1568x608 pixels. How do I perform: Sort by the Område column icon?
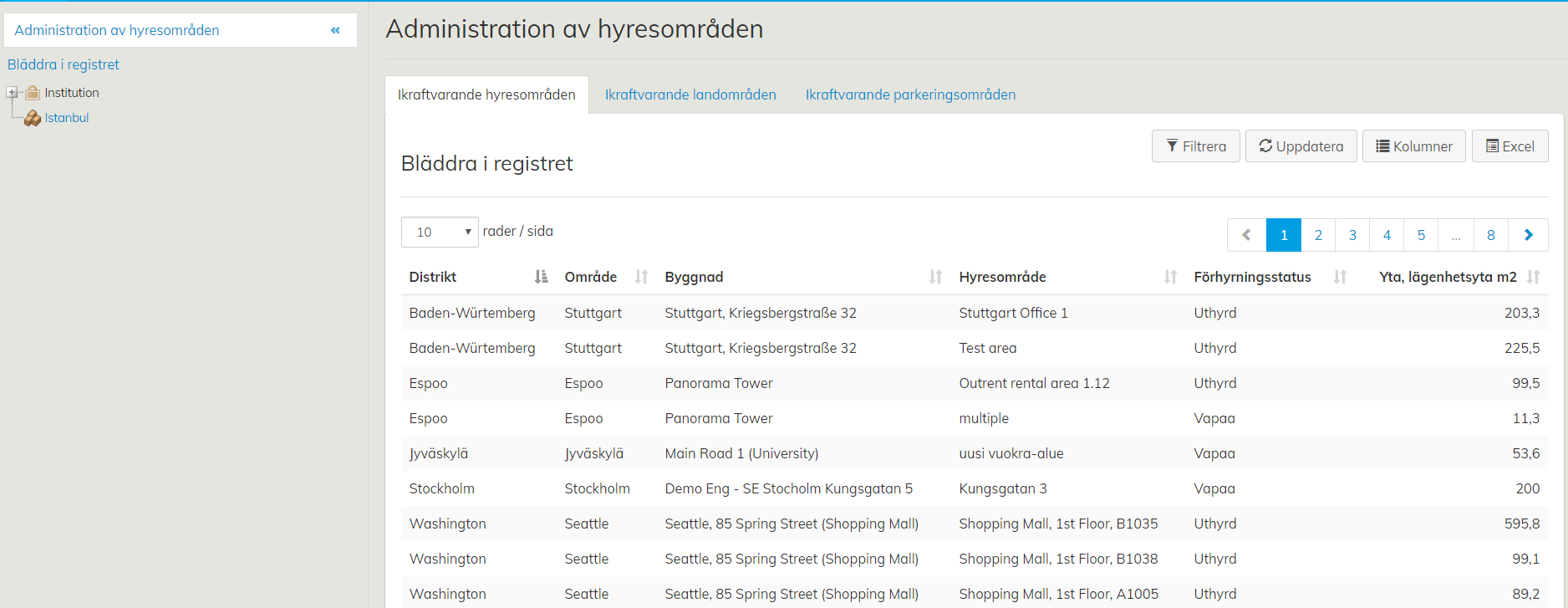641,277
